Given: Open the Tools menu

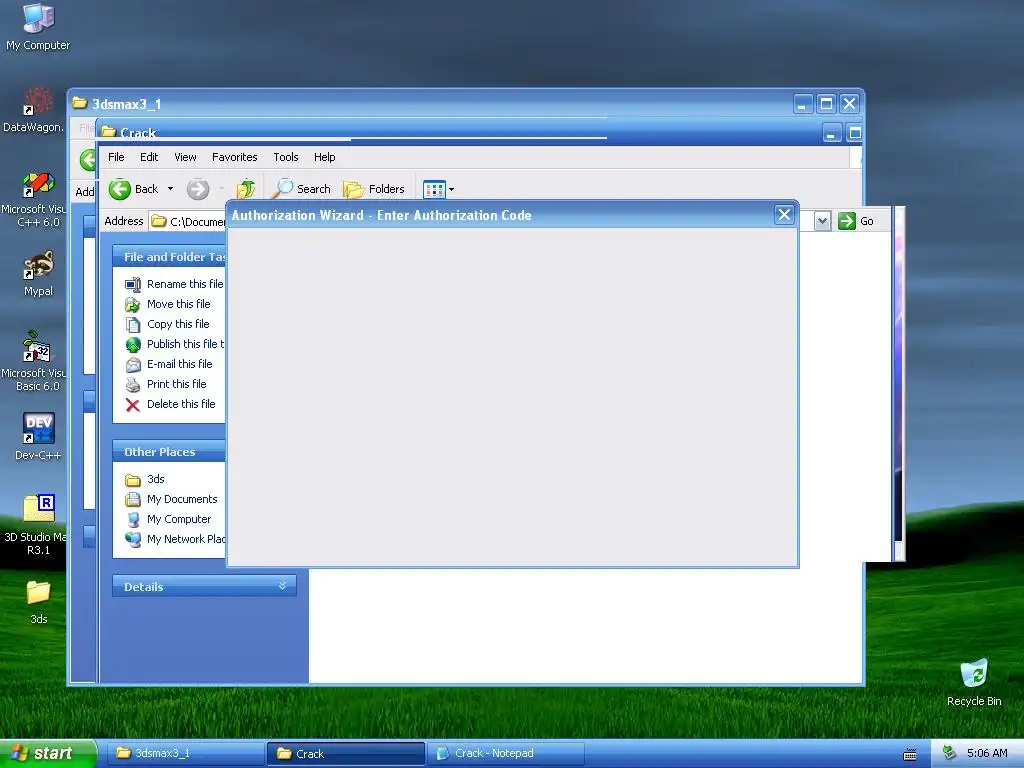Looking at the screenshot, I should 285,157.
